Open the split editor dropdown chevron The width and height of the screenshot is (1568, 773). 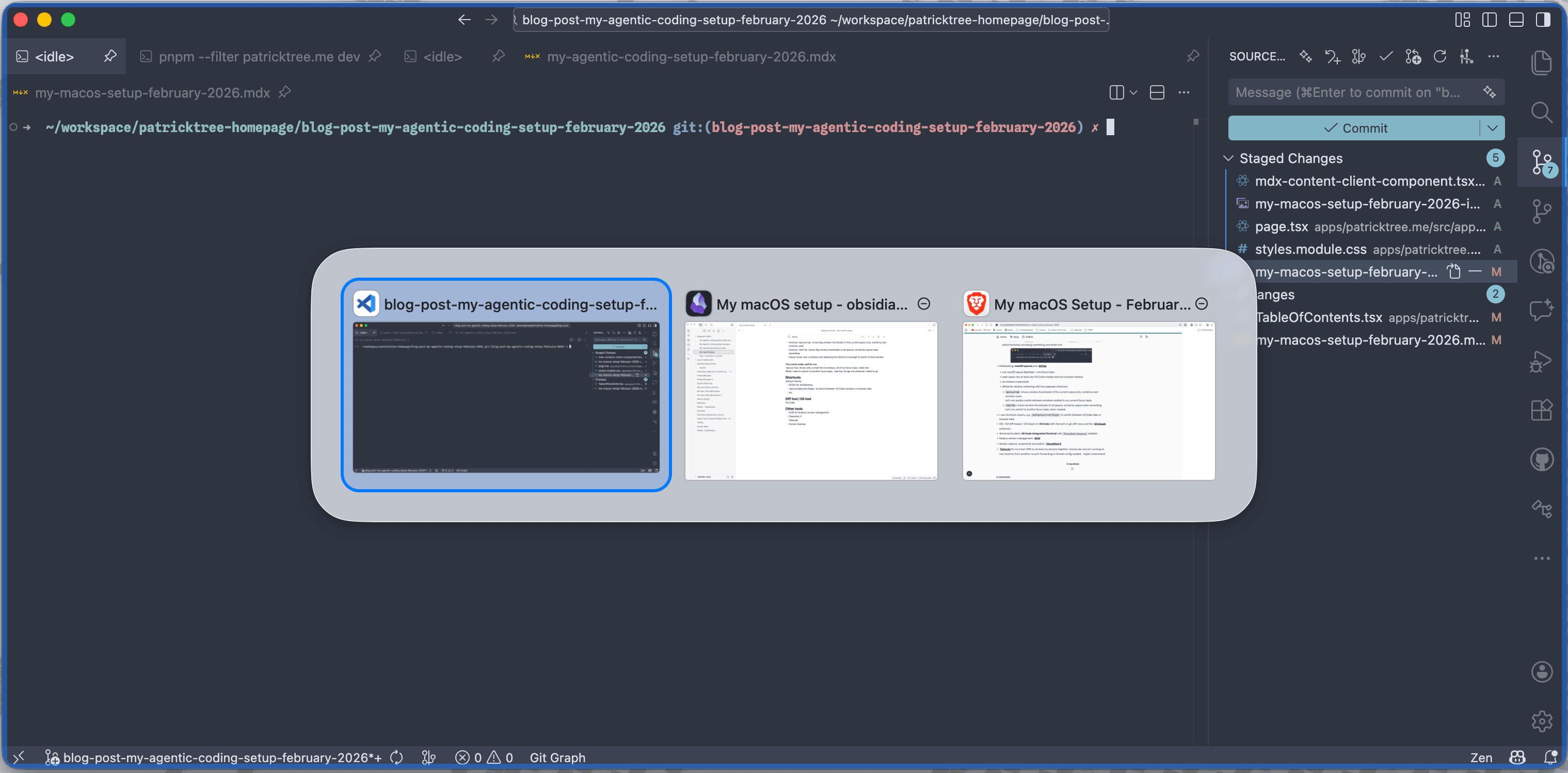click(x=1133, y=92)
